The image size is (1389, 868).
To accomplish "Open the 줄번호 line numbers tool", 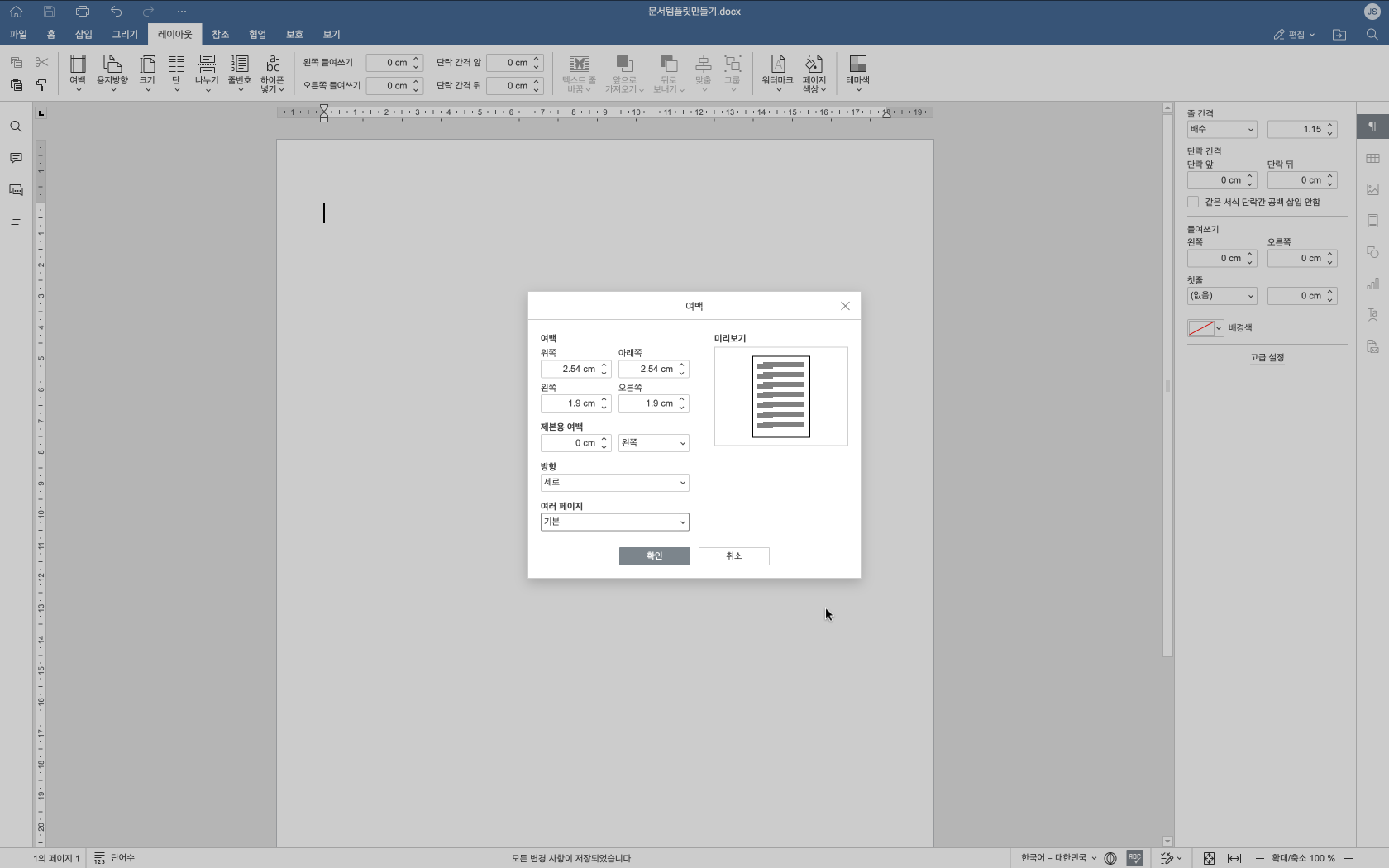I will coord(240,73).
